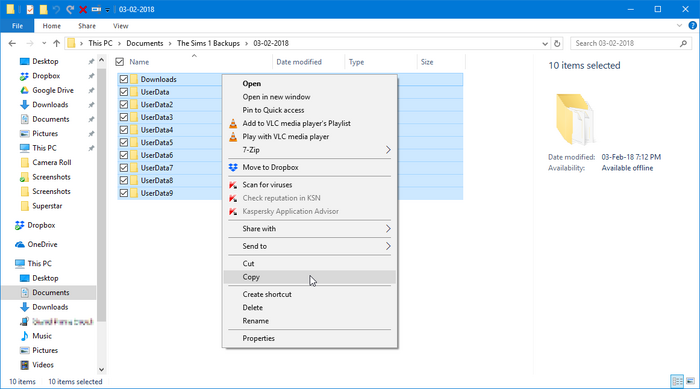This screenshot has height=389, width=700.
Task: Click The Sims 1 Backups breadcrumb
Action: pyautogui.click(x=208, y=43)
